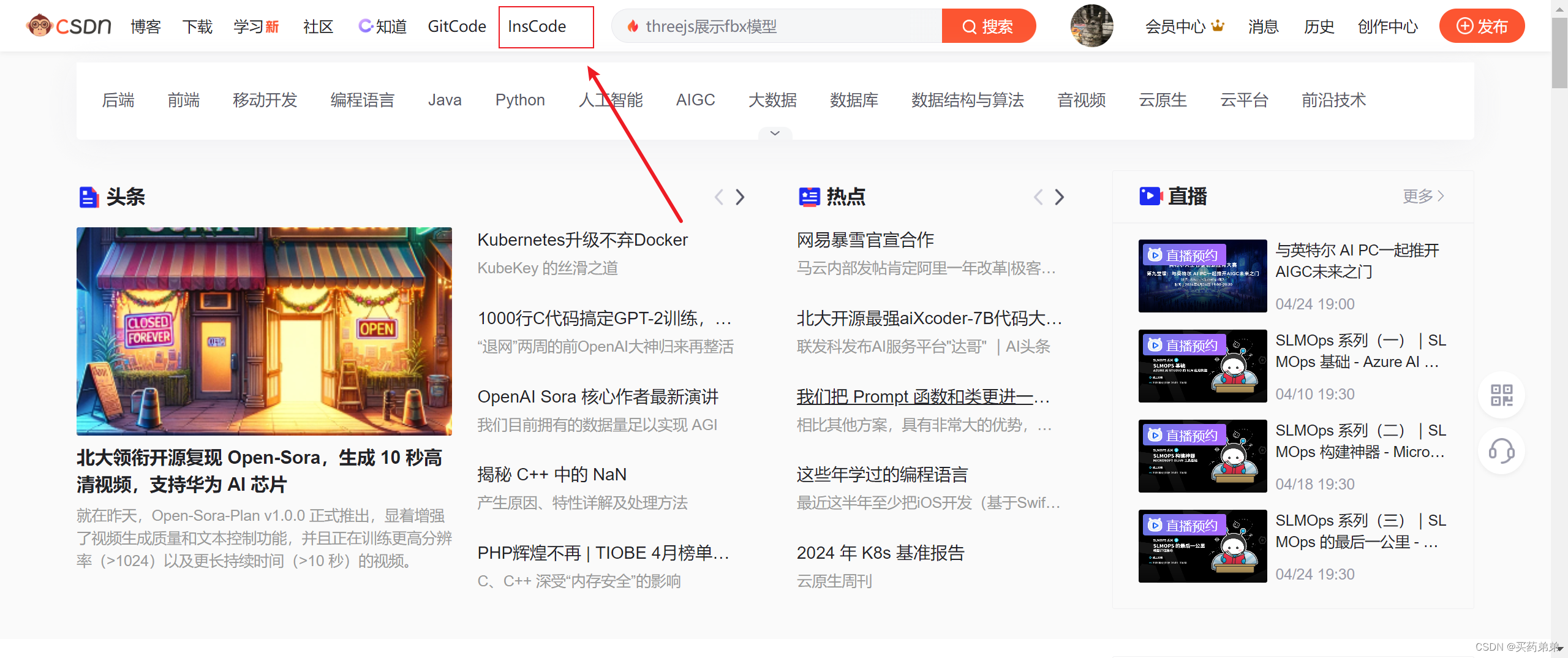Click the 热点 section icon
The height and width of the screenshot is (658, 1568).
(809, 197)
